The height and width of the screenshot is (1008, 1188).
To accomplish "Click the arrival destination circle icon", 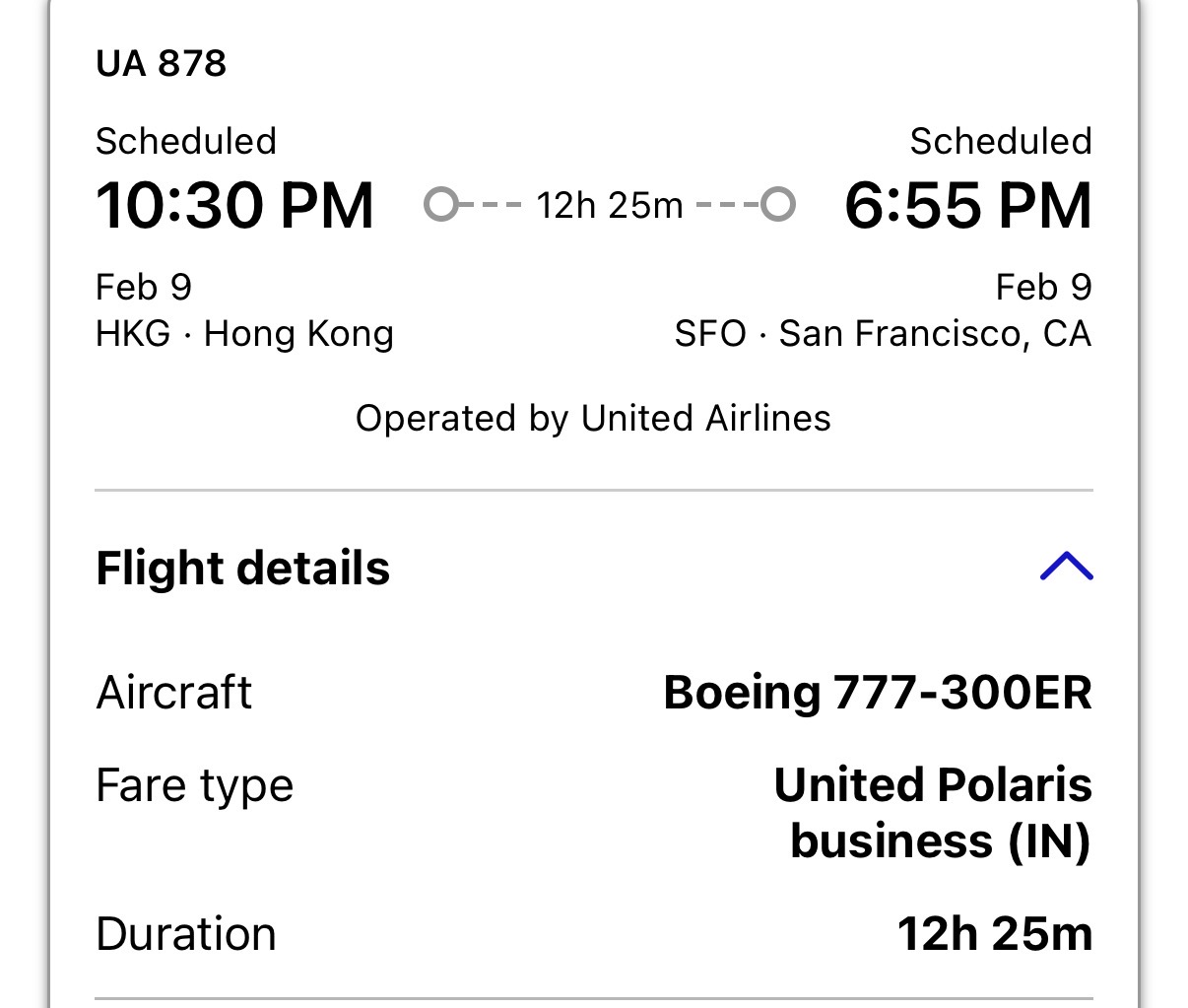I will tap(778, 205).
